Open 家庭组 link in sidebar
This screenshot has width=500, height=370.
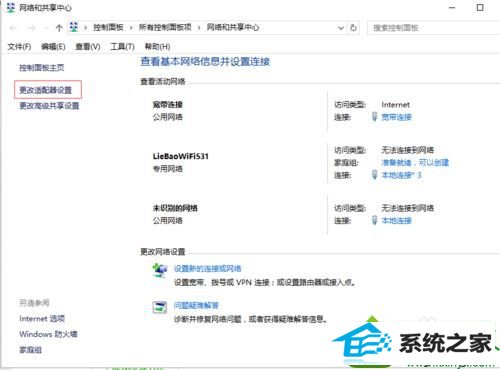click(30, 350)
